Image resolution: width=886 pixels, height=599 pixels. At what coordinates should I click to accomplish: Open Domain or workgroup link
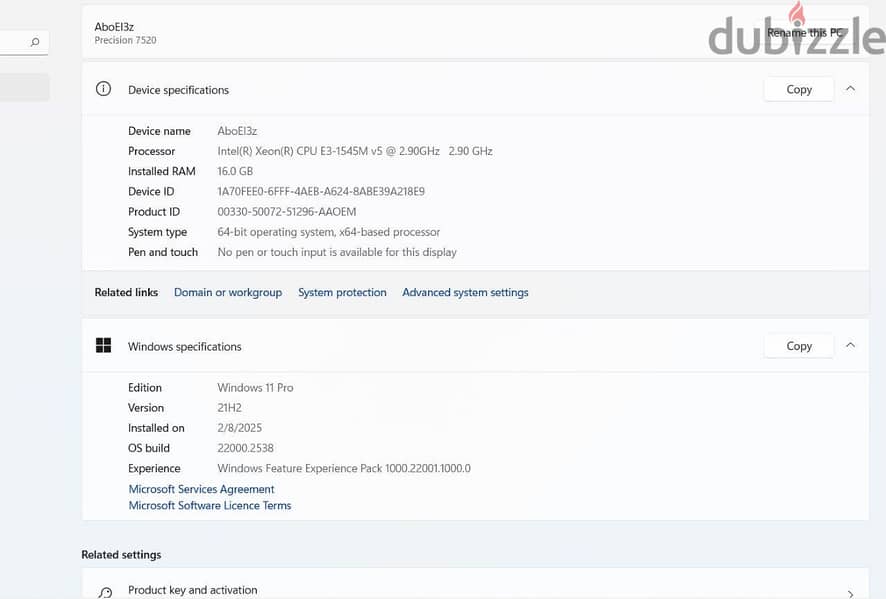[x=228, y=293]
